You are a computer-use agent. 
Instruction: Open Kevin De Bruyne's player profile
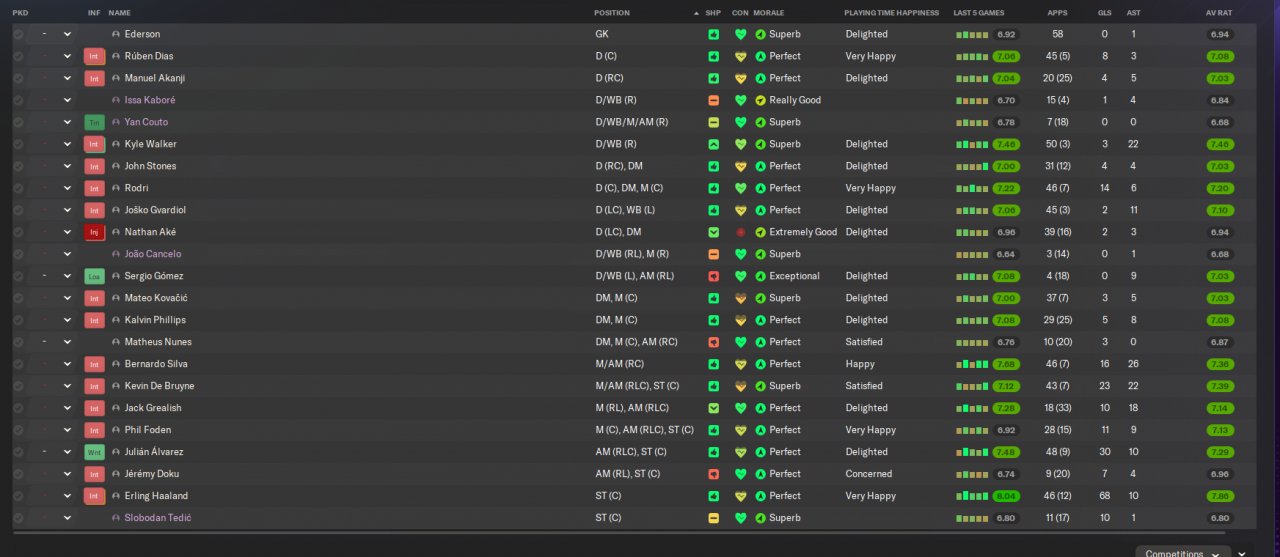[x=159, y=386]
